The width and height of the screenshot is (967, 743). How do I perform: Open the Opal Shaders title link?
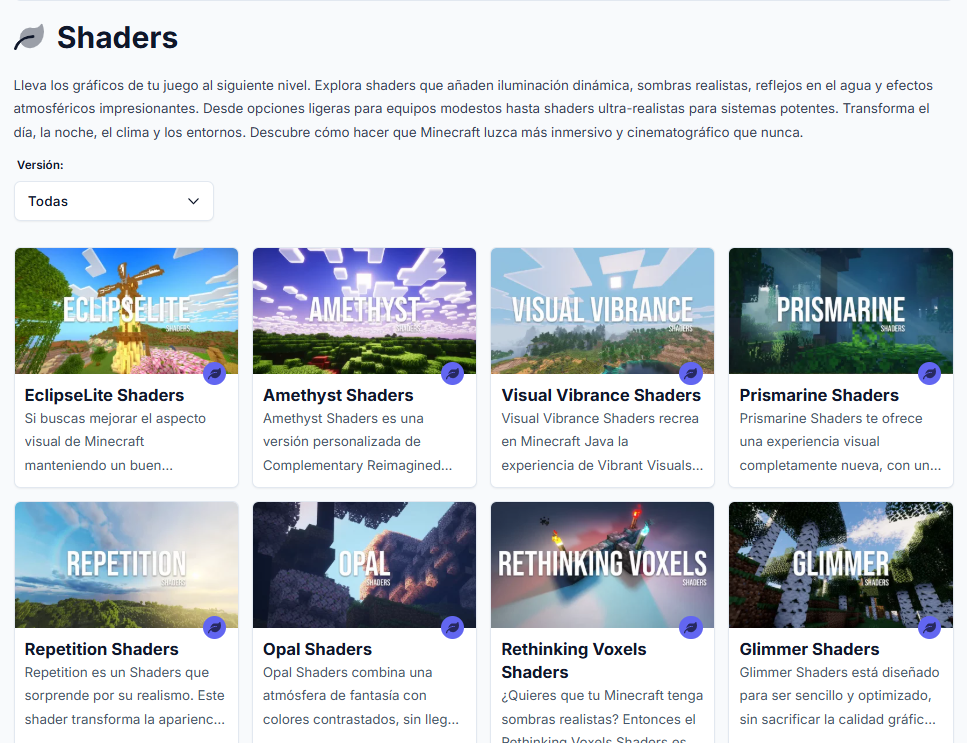coord(318,649)
